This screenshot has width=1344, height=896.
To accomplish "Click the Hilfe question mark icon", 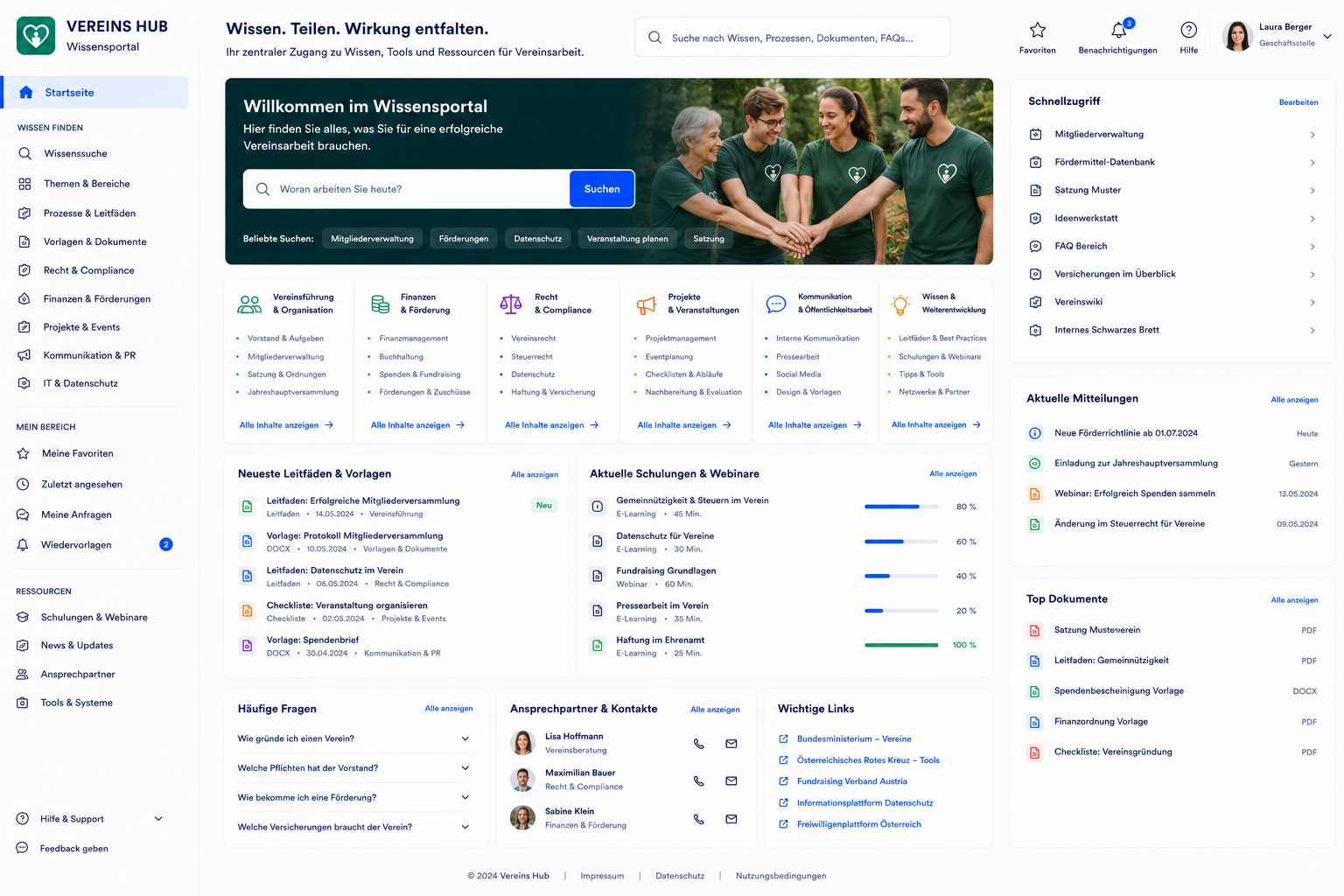I will coord(1188,30).
